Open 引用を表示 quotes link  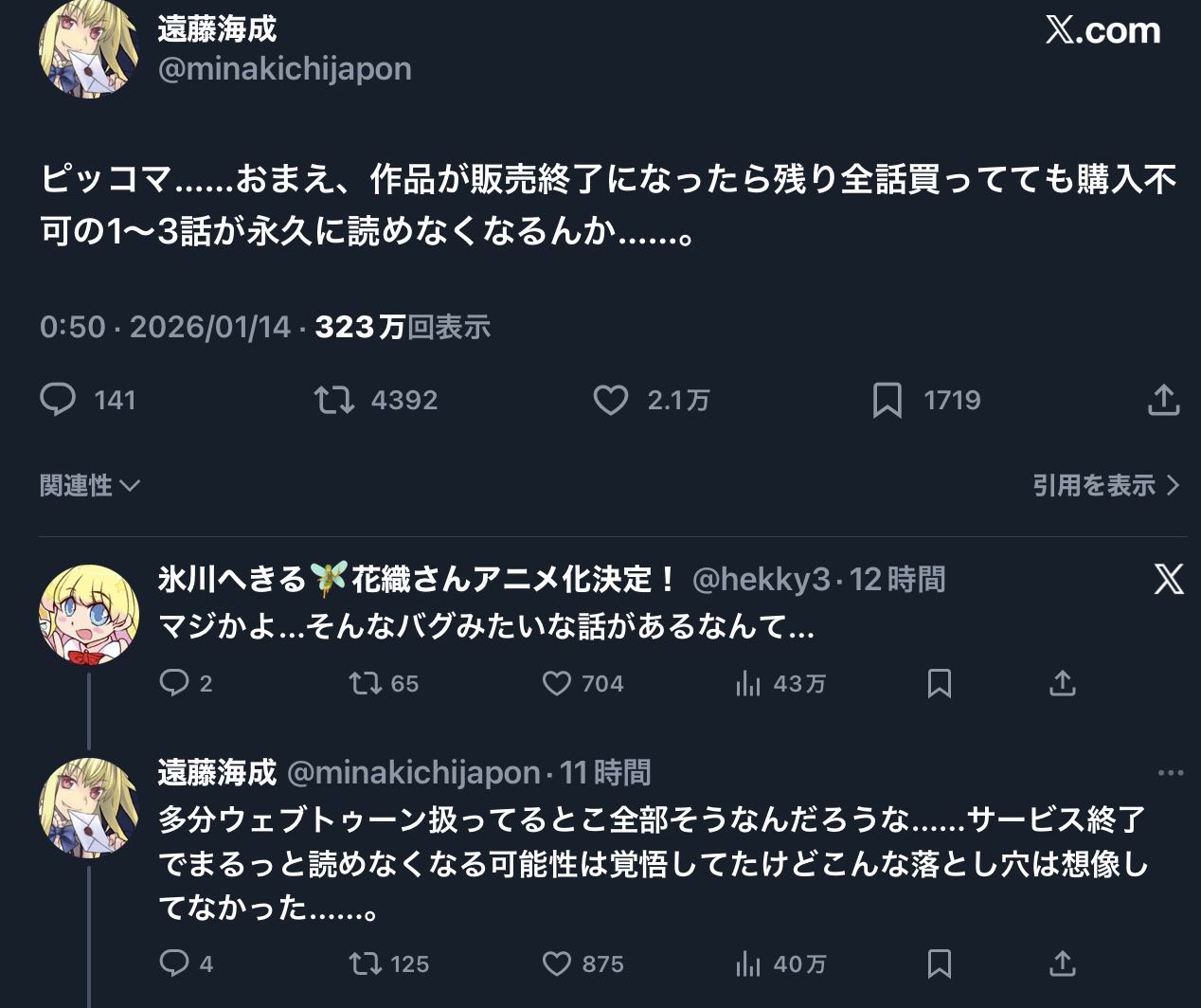pyautogui.click(x=1105, y=485)
